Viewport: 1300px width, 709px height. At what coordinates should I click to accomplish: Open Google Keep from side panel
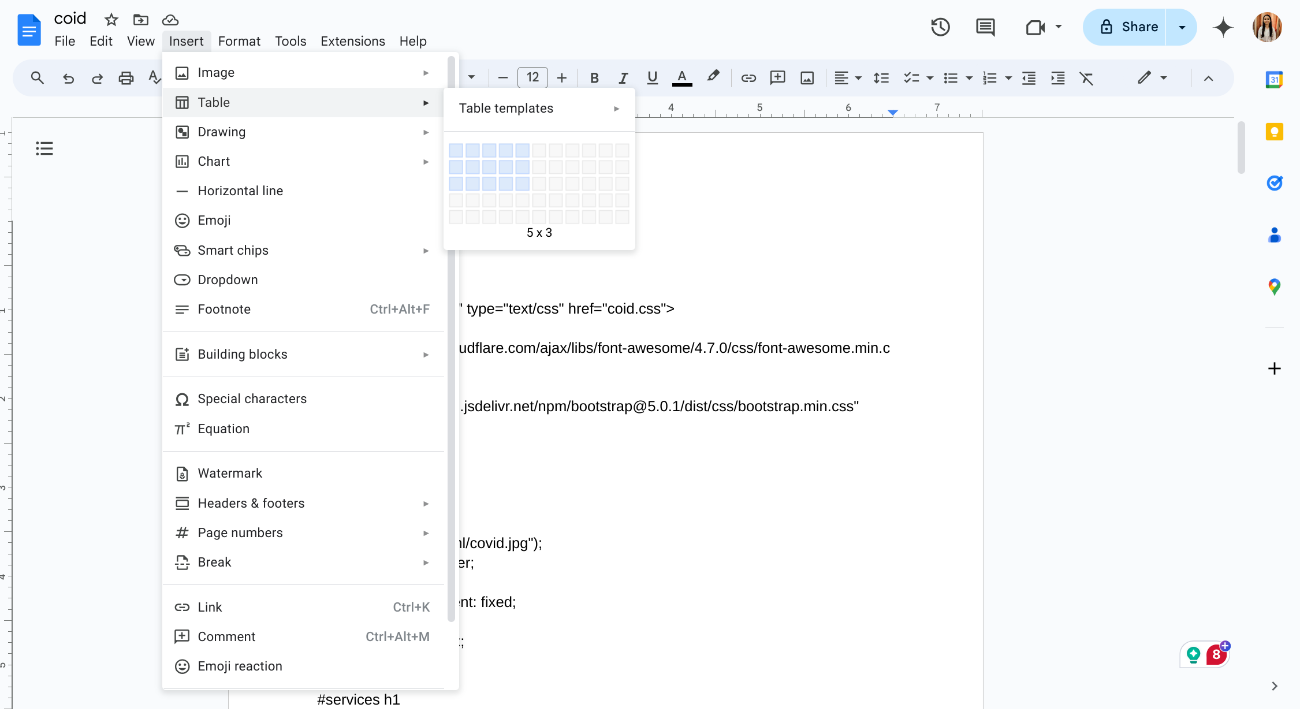[x=1274, y=131]
